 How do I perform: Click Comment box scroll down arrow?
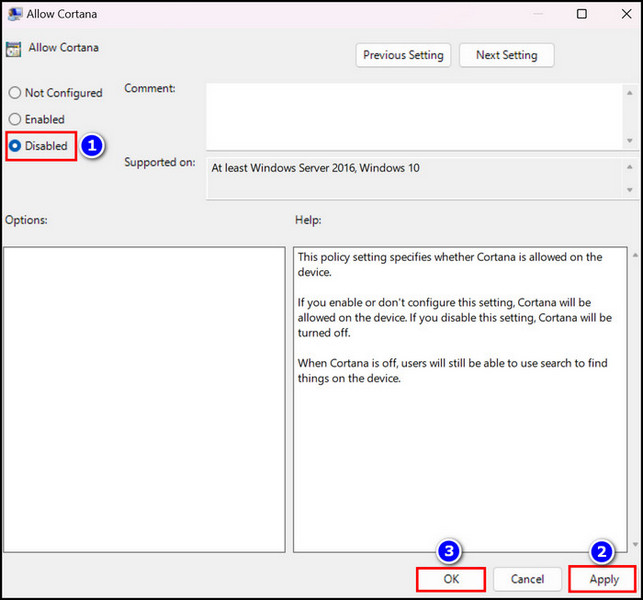coord(629,141)
